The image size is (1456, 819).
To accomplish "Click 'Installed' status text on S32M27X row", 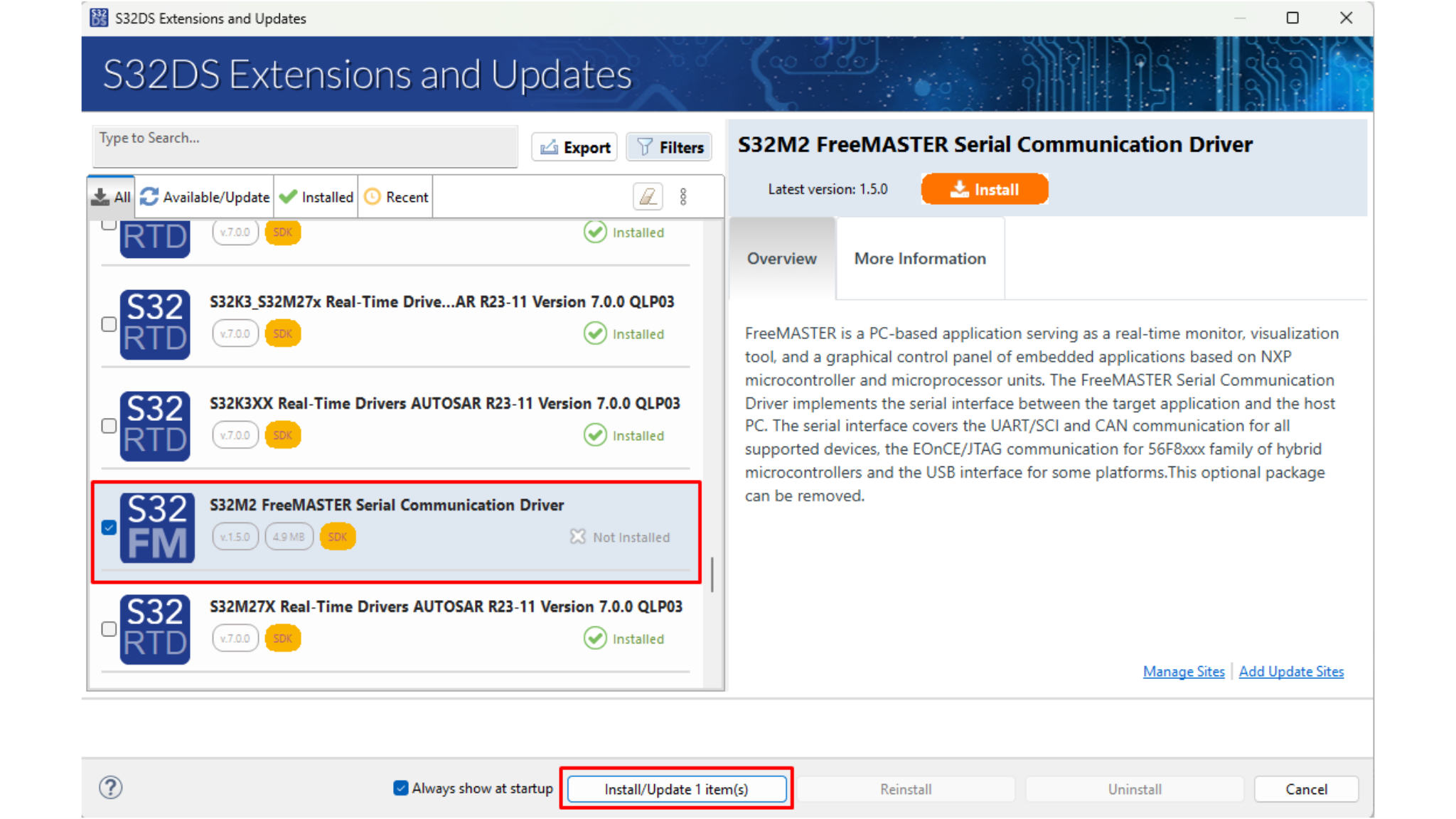I will point(638,639).
